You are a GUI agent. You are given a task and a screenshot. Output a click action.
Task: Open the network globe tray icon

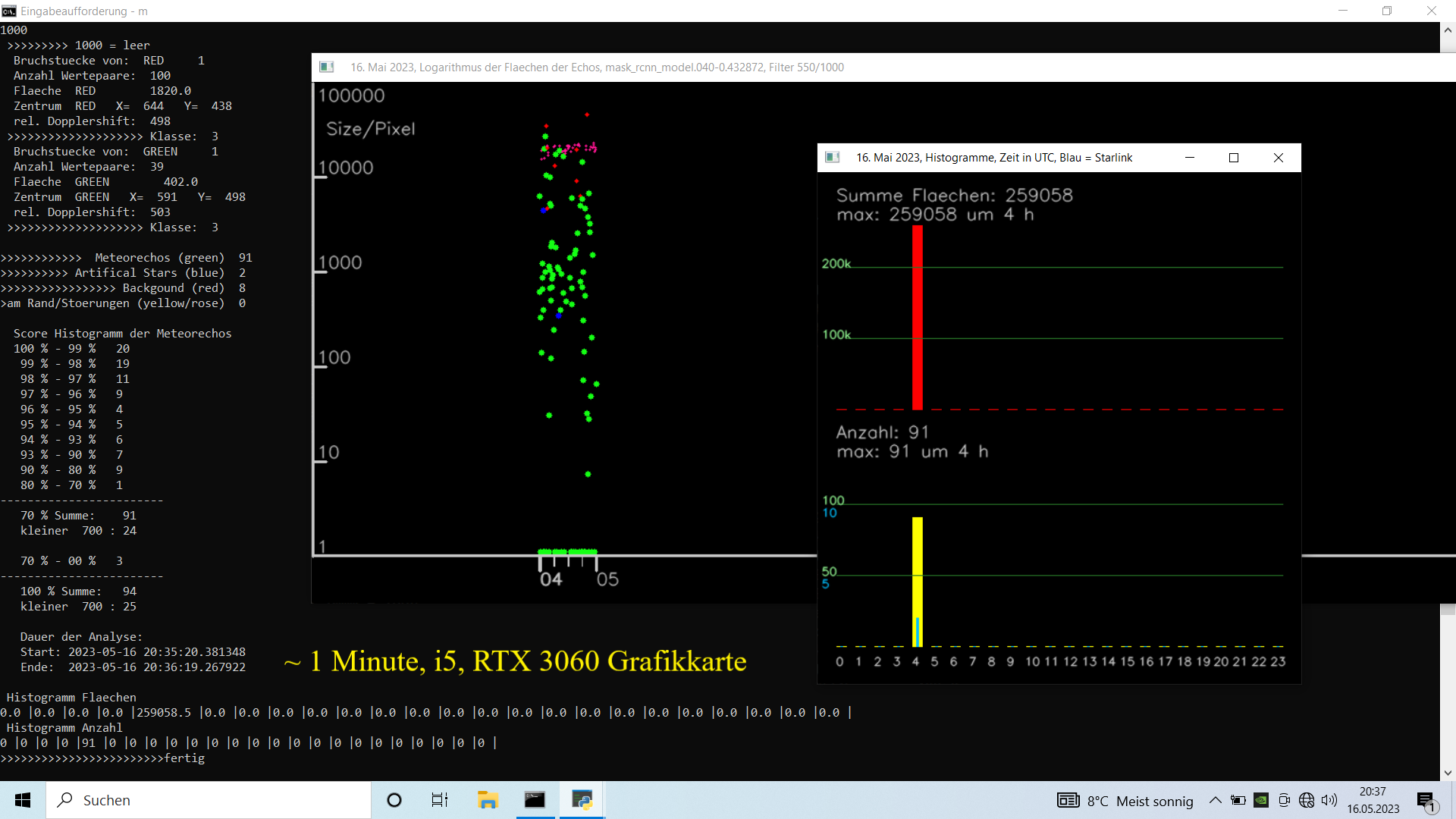(1307, 800)
